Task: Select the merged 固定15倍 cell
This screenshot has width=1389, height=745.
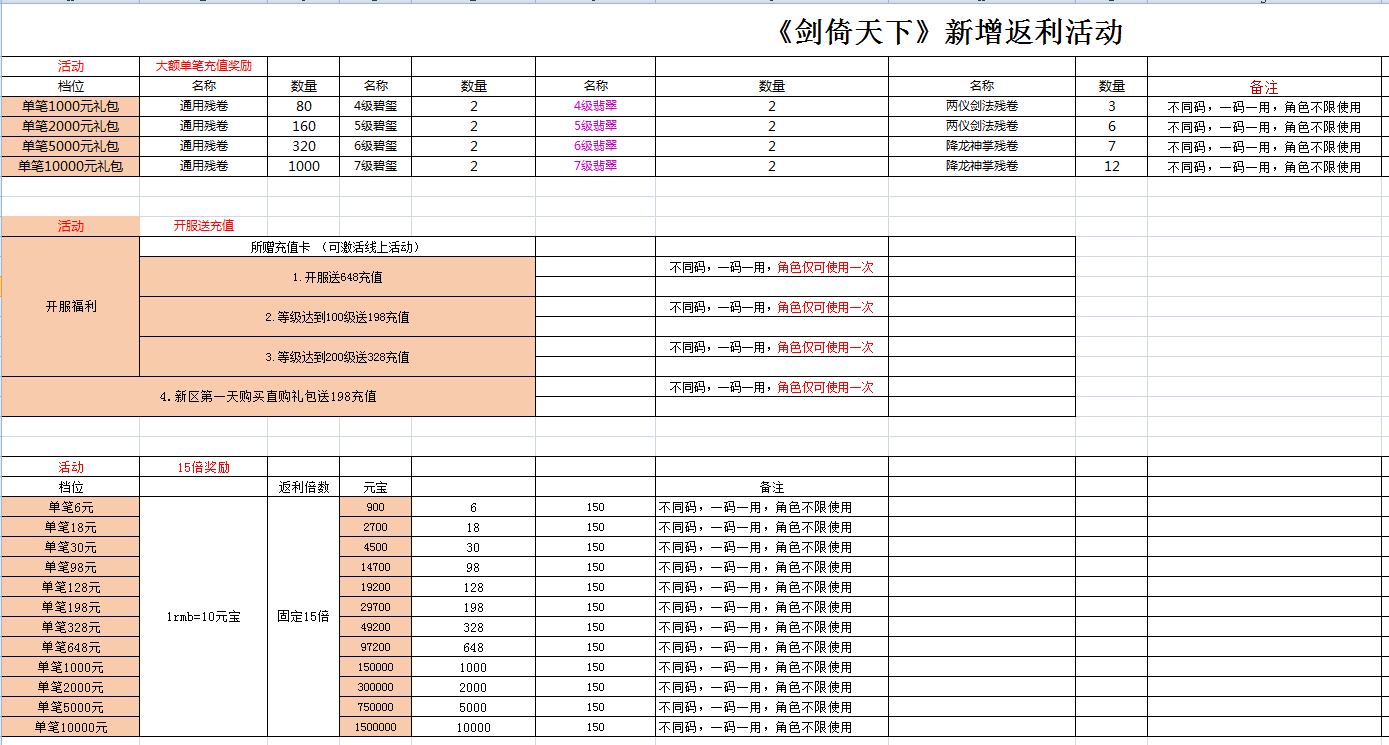Action: point(304,617)
